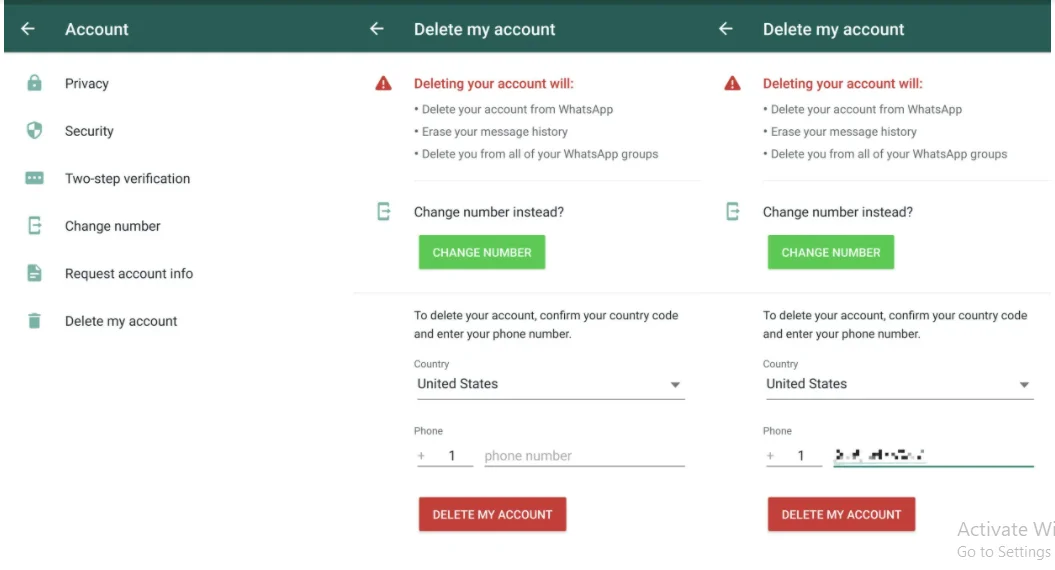Click change number icon on right screen
The image size is (1055, 570).
733,212
